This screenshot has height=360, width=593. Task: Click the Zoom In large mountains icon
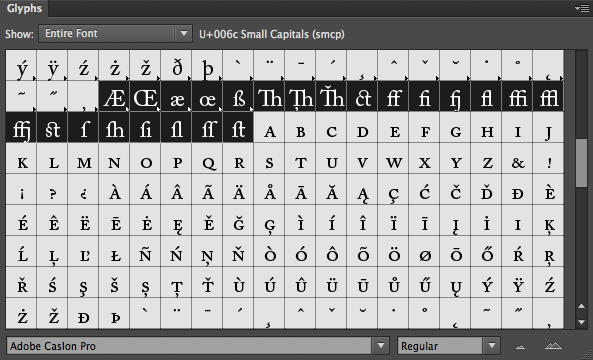[553, 345]
